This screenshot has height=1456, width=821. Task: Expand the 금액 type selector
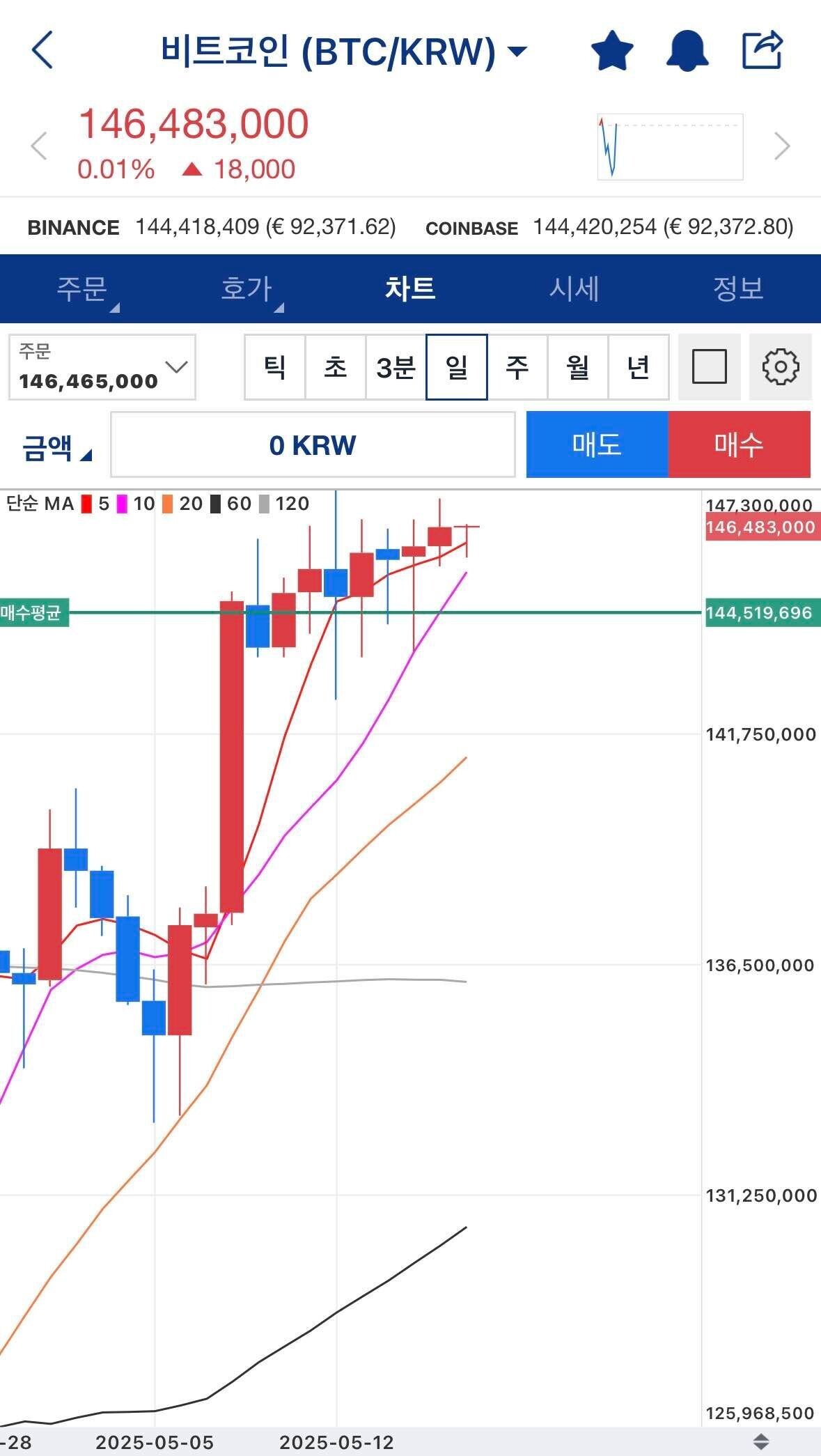tap(56, 447)
